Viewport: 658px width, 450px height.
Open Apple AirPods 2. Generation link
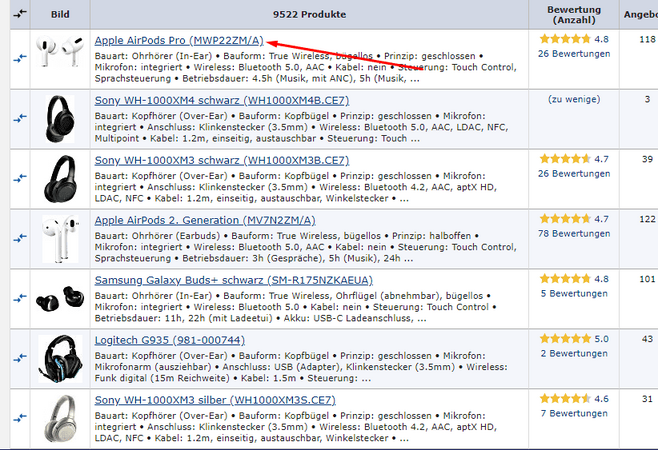tap(205, 220)
